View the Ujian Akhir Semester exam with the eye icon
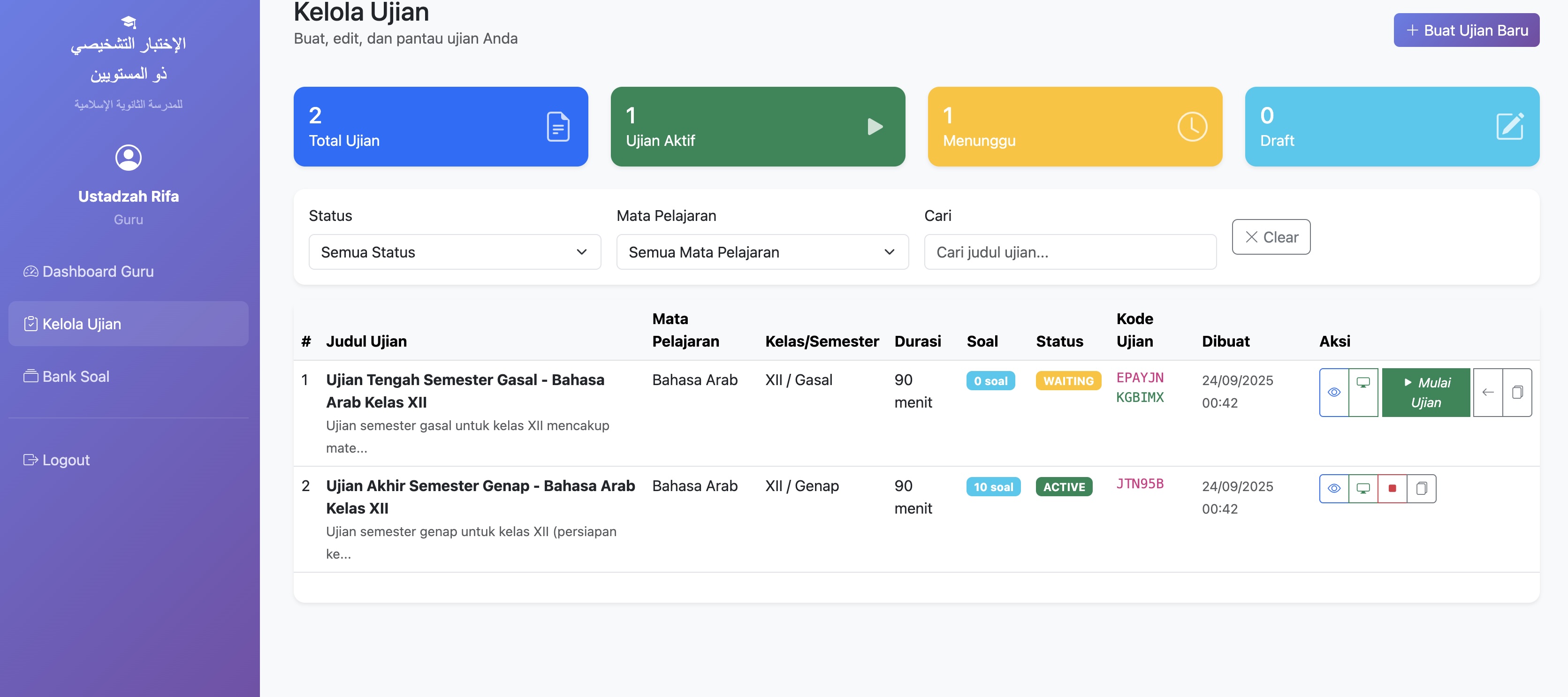 click(1334, 488)
